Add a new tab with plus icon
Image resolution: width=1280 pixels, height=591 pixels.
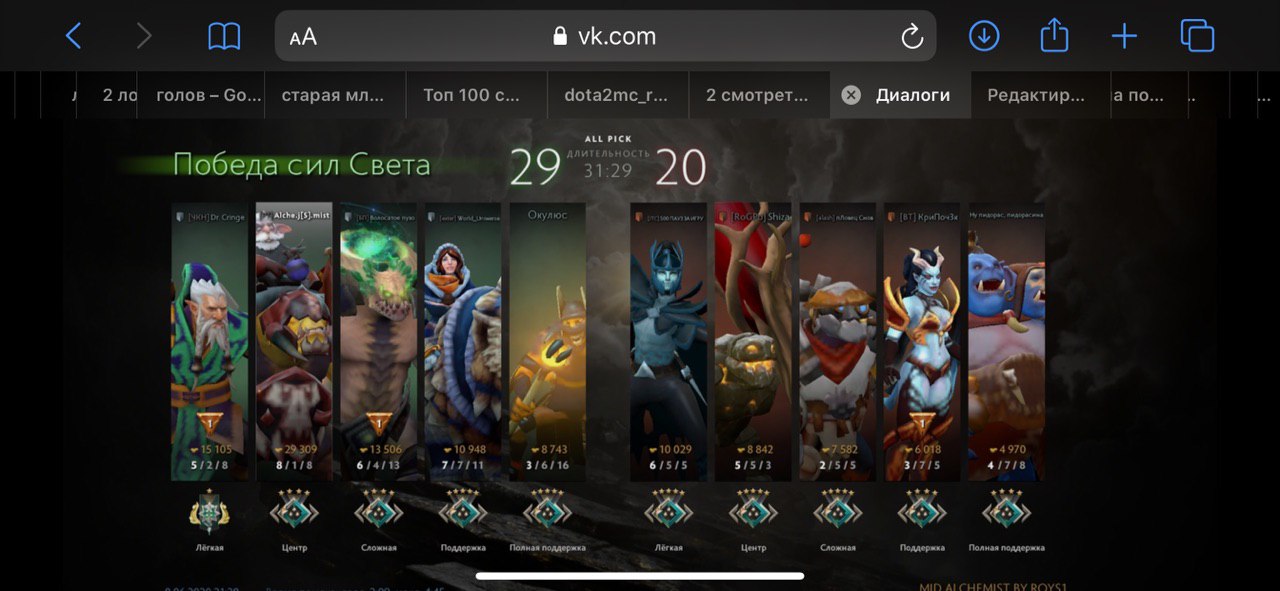[1124, 37]
